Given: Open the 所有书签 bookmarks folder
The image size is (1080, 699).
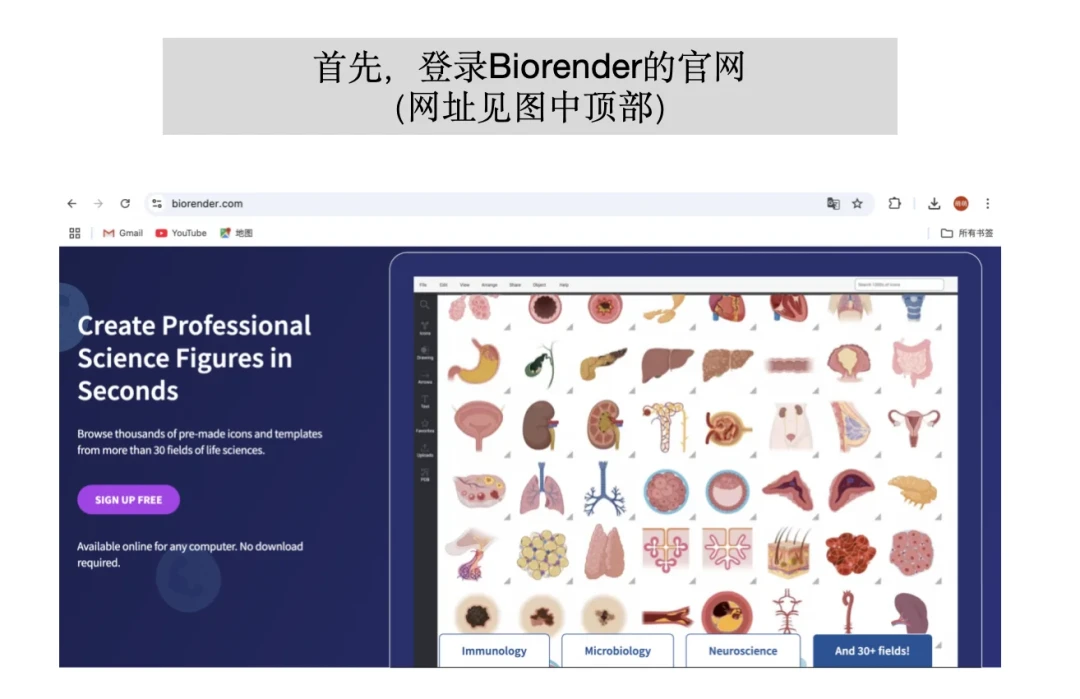Looking at the screenshot, I should (x=967, y=233).
